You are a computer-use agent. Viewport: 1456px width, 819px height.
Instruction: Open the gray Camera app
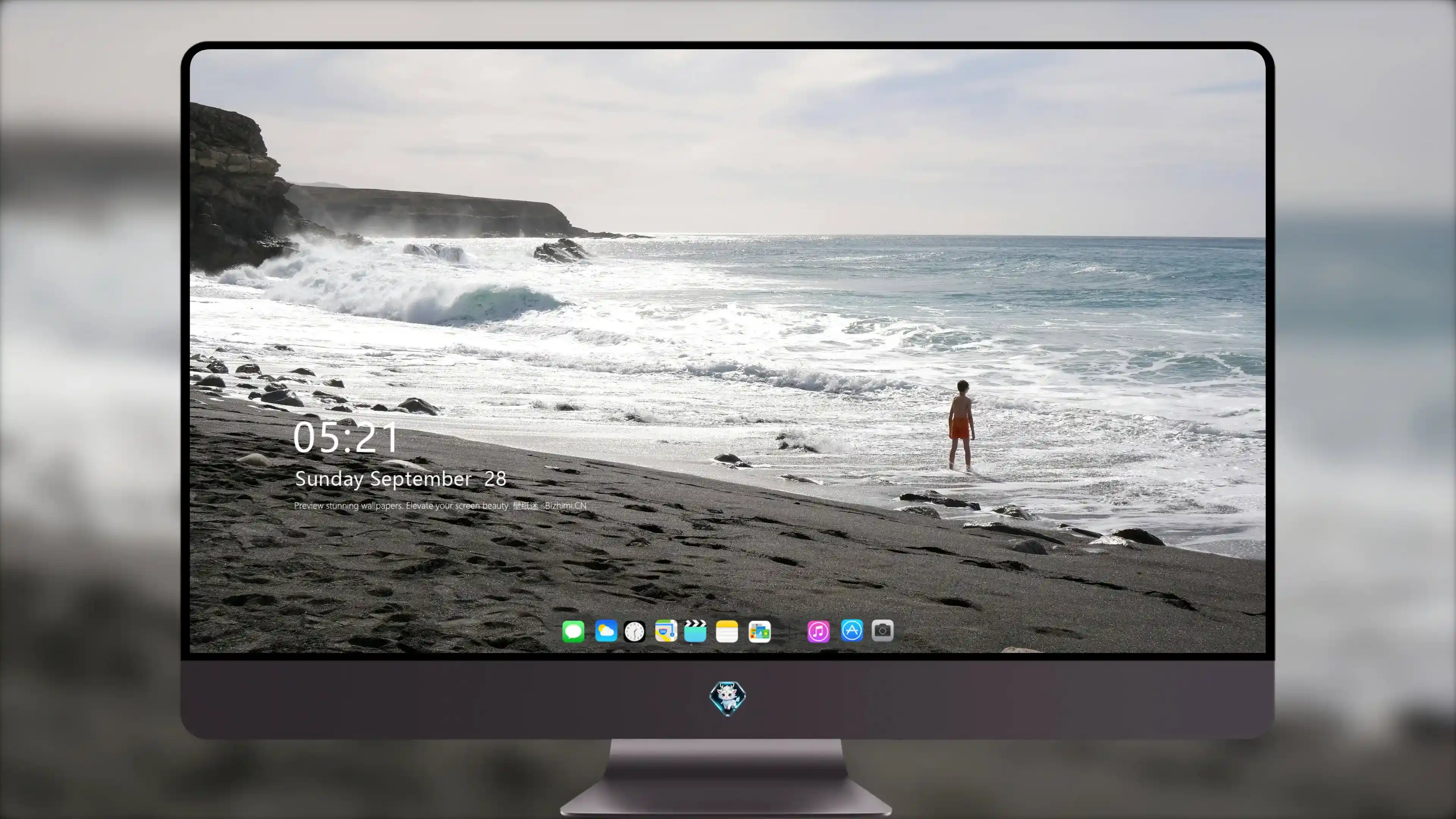[883, 630]
